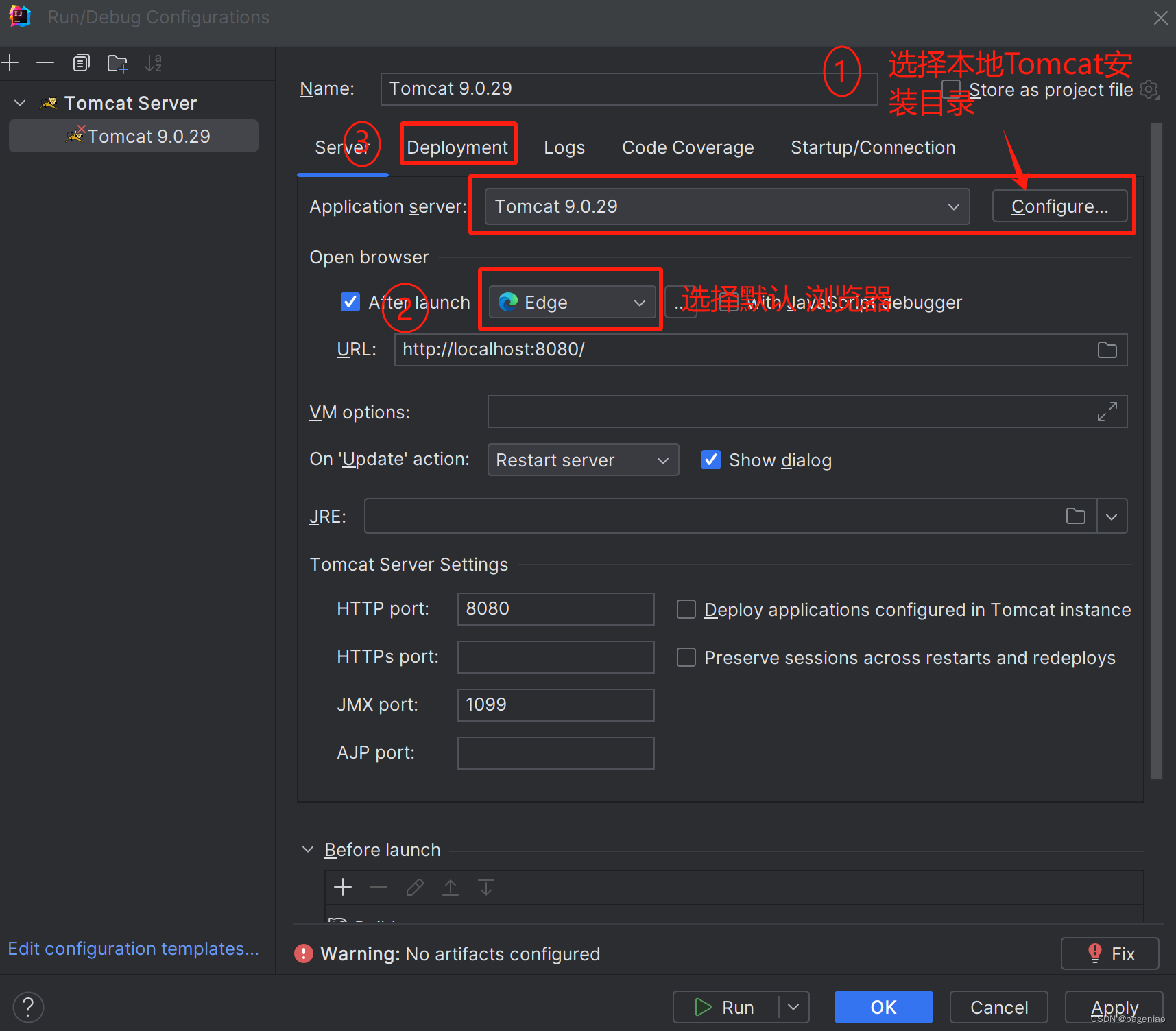Collapse the Before launch section

[x=308, y=849]
